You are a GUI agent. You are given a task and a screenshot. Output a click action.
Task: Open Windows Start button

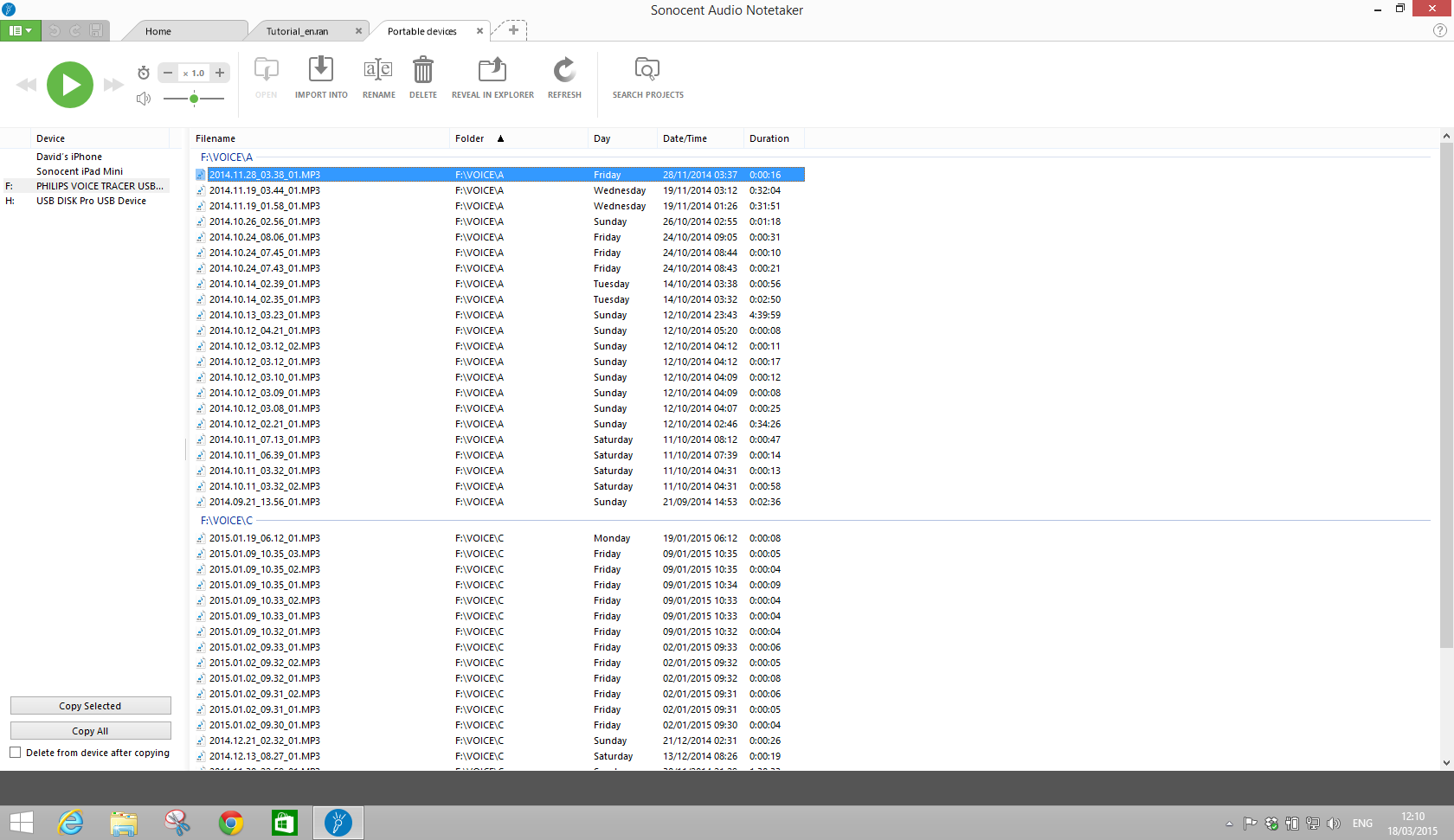tap(21, 823)
